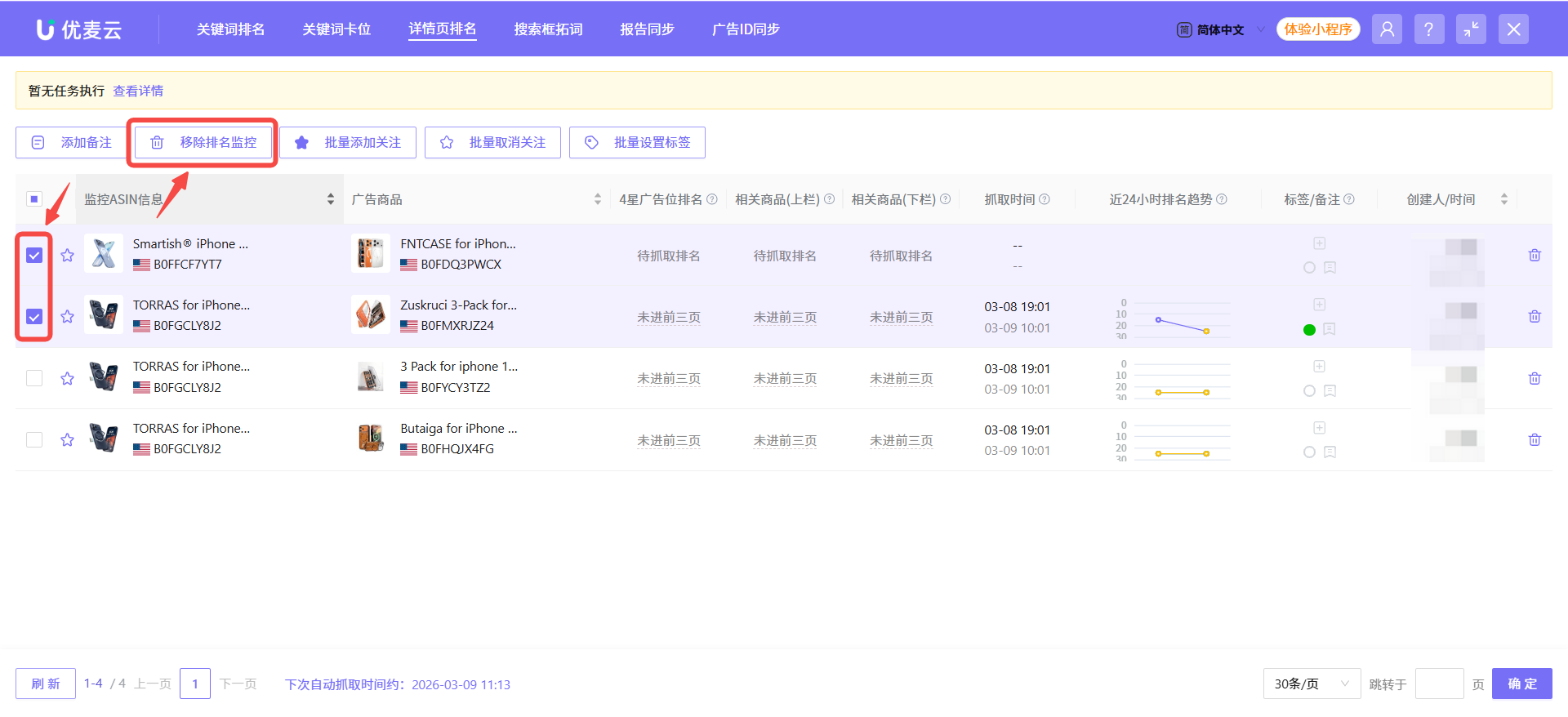Open the 搜索框拓词 tab

coord(548,29)
